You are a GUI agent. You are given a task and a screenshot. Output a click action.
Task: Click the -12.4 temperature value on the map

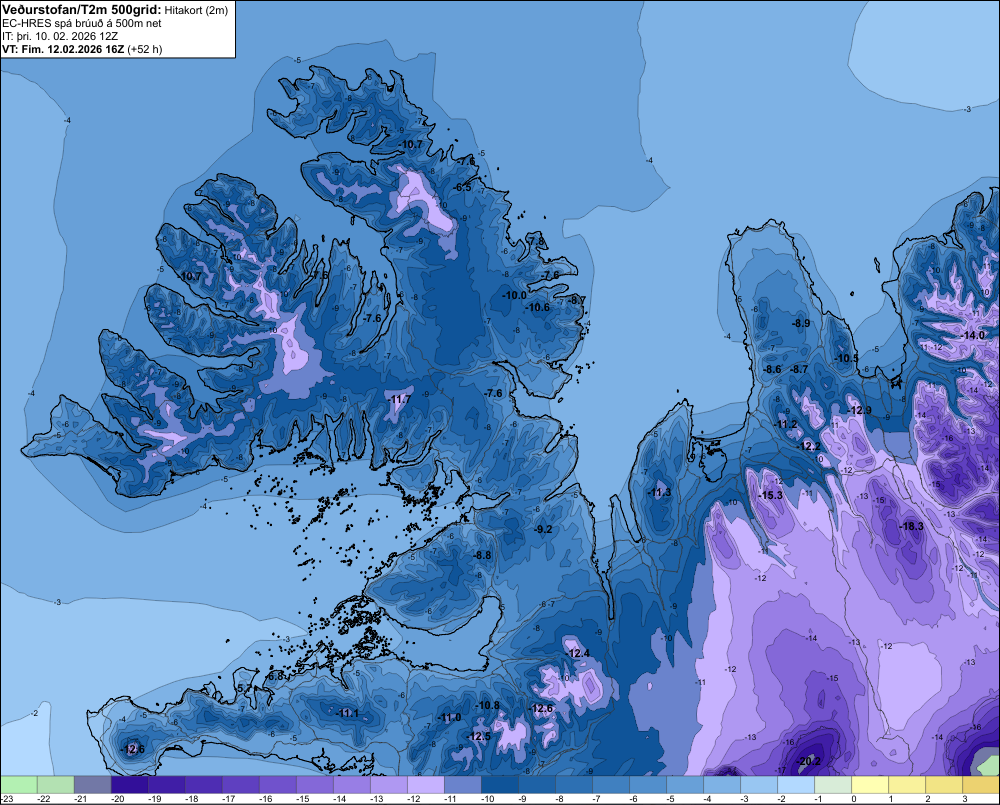click(x=578, y=653)
